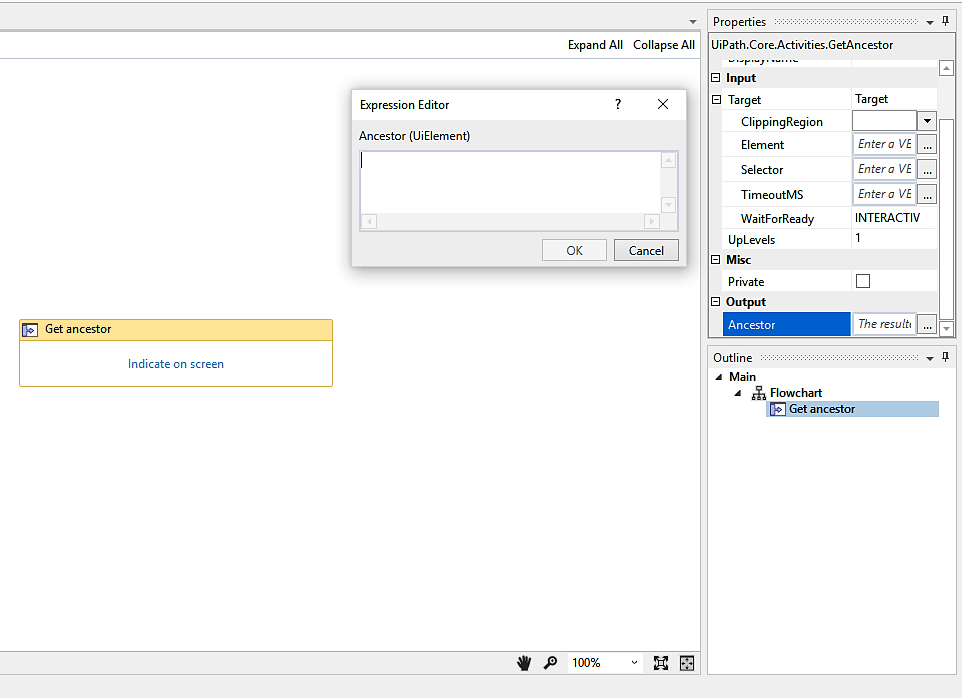The height and width of the screenshot is (698, 962).
Task: Click the Fit to Screen icon
Action: point(661,663)
